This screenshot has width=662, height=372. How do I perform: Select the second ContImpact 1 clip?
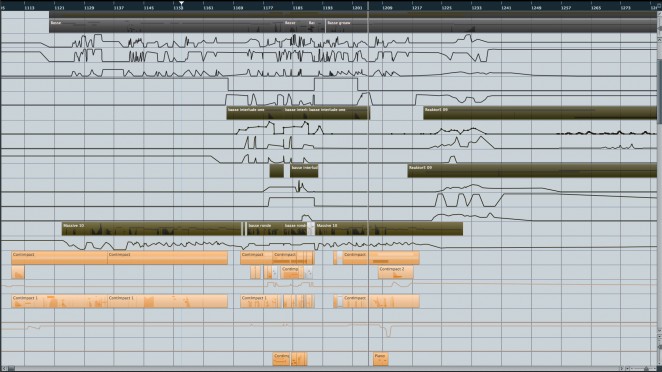click(168, 301)
